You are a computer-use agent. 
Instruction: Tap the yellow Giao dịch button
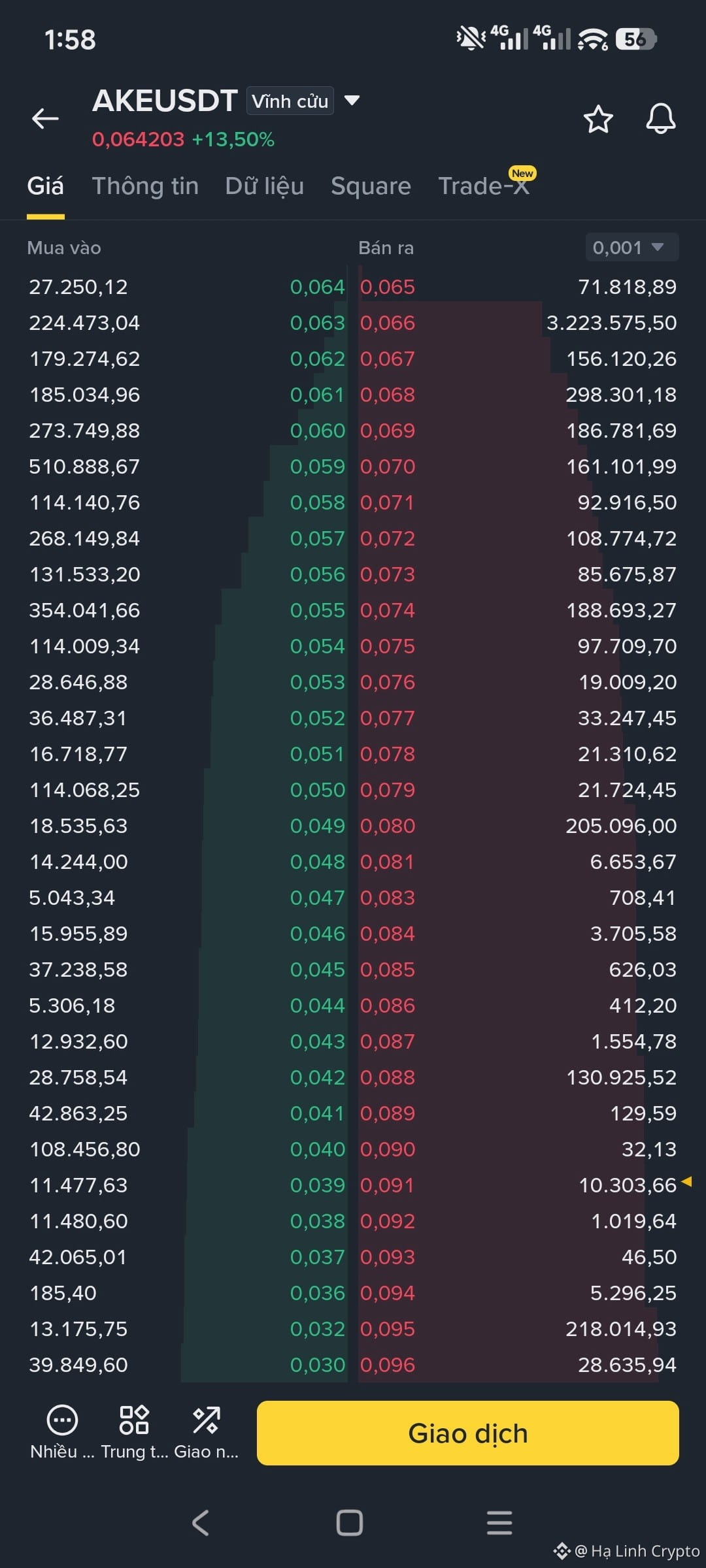[468, 1433]
